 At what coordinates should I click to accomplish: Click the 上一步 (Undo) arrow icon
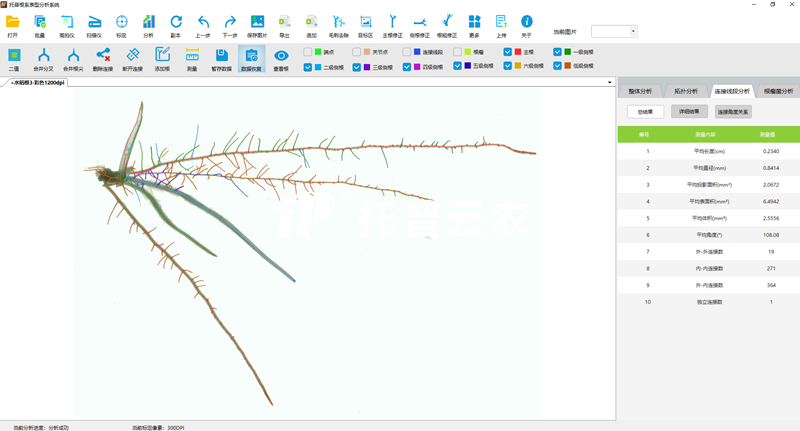pos(203,22)
